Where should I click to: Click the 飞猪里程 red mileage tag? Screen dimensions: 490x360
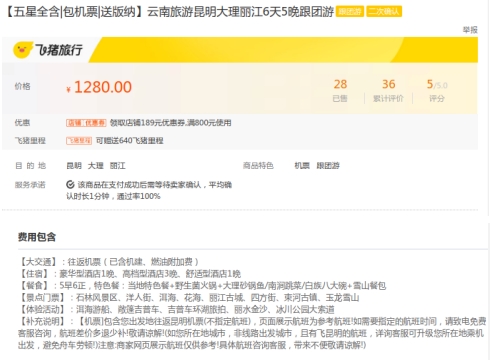[x=79, y=141]
